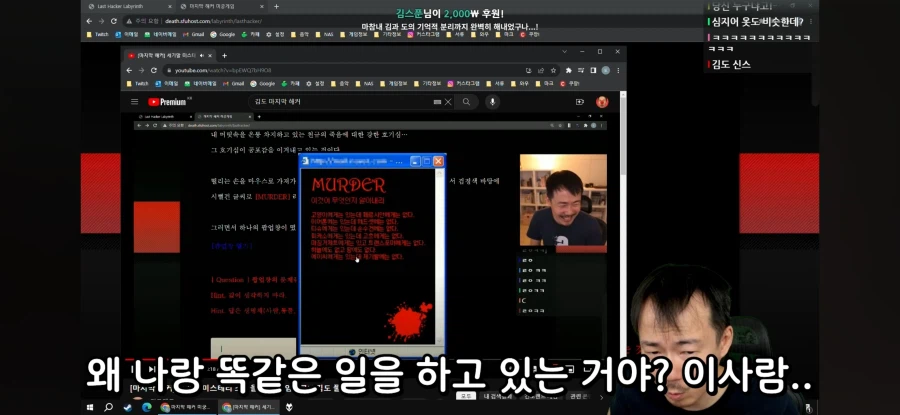The height and width of the screenshot is (415, 900).
Task: Open the 마크 bookmark folder in YouTube window
Action: click(x=544, y=83)
